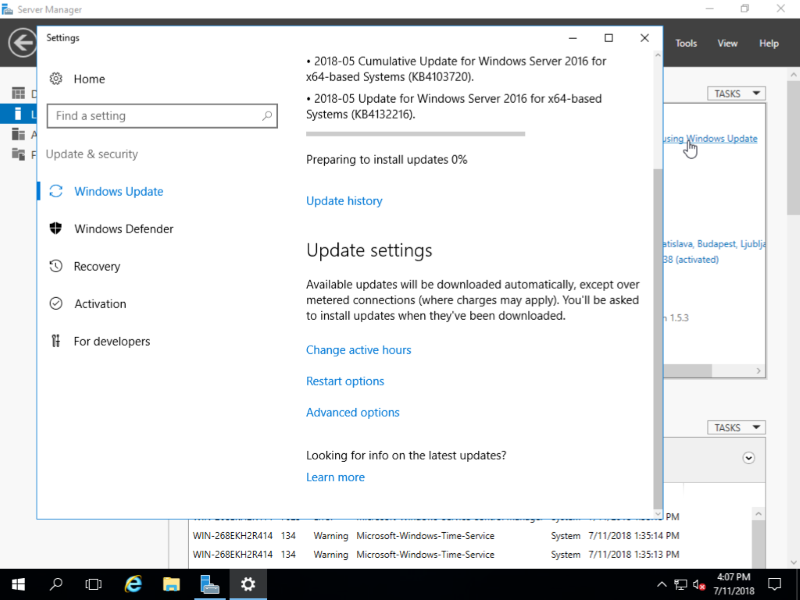Open Windows Start menu
The height and width of the screenshot is (600, 800).
point(18,584)
